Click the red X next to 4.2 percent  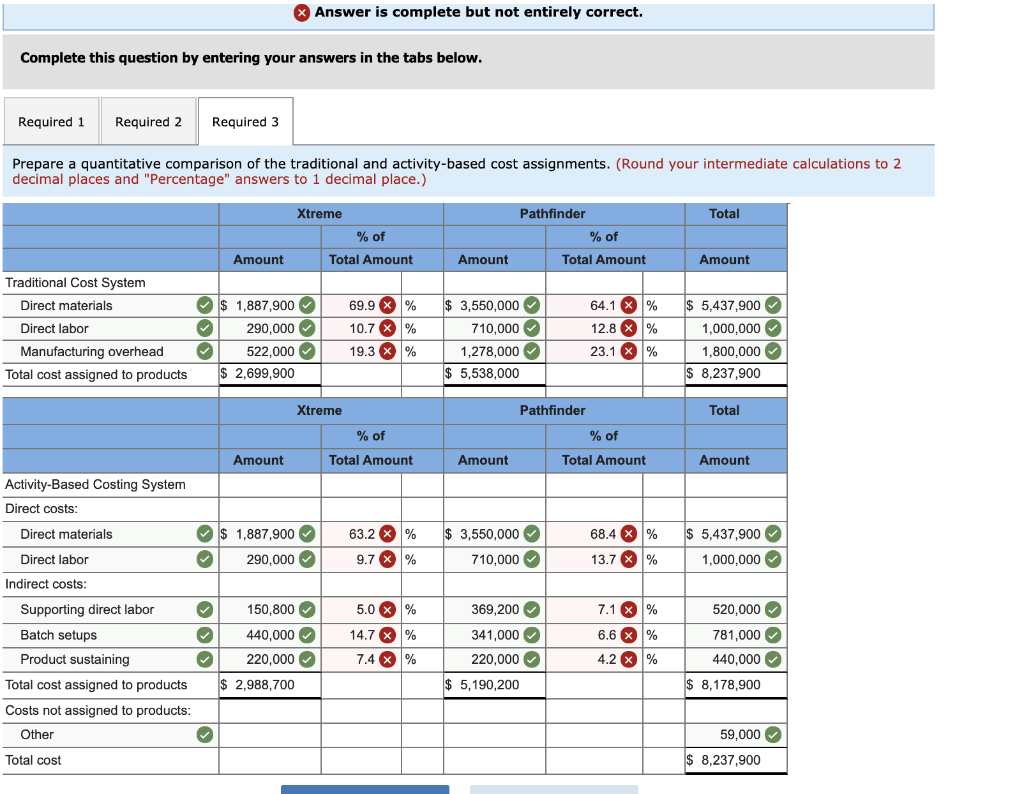click(629, 659)
